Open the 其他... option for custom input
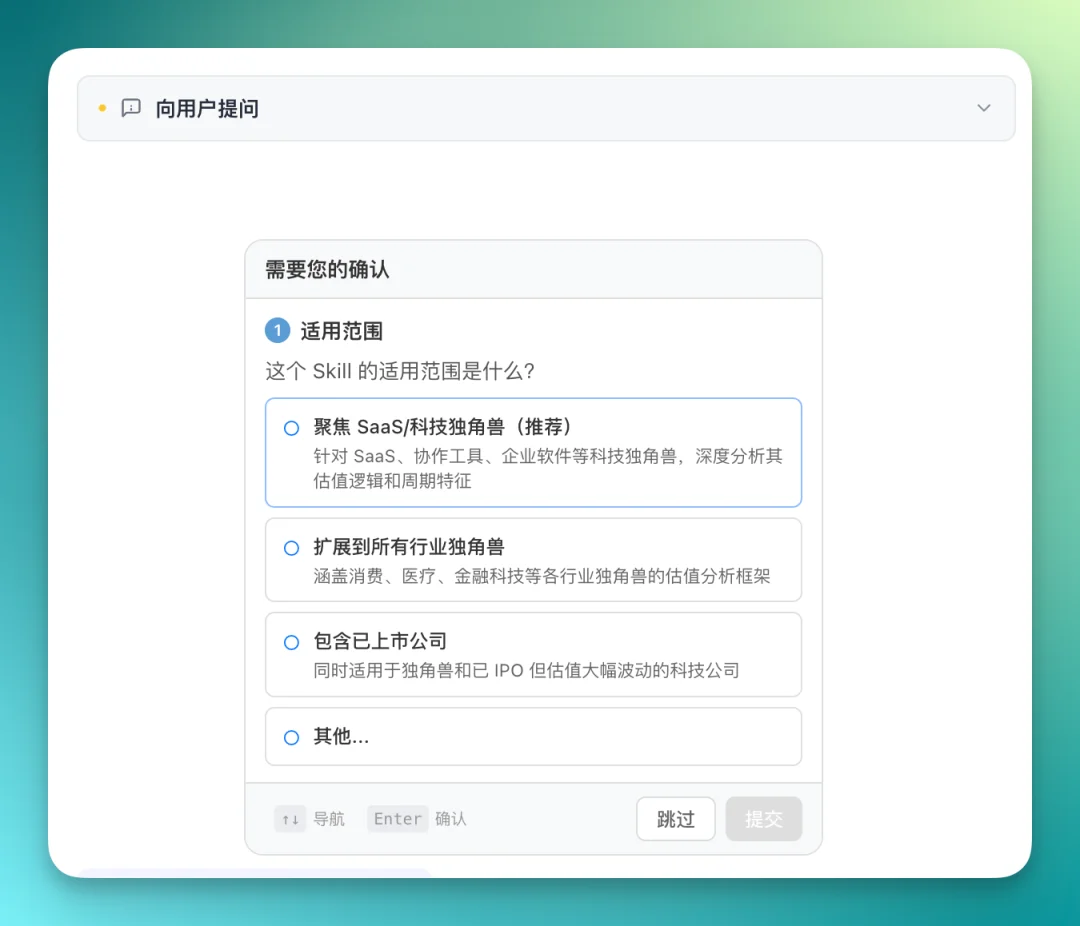Screen dimensions: 1080x926 [x=533, y=737]
